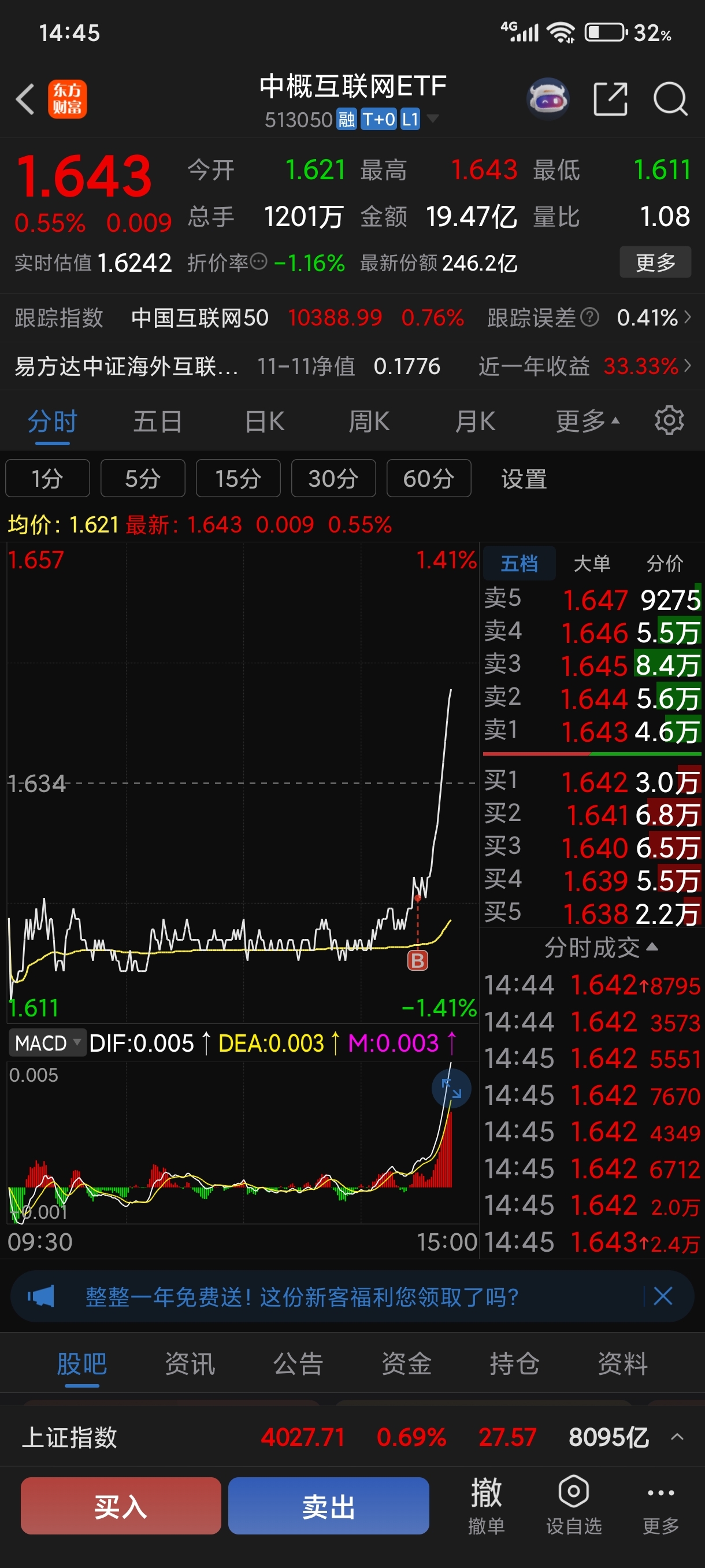Open the robot assistant avatar icon

click(547, 99)
